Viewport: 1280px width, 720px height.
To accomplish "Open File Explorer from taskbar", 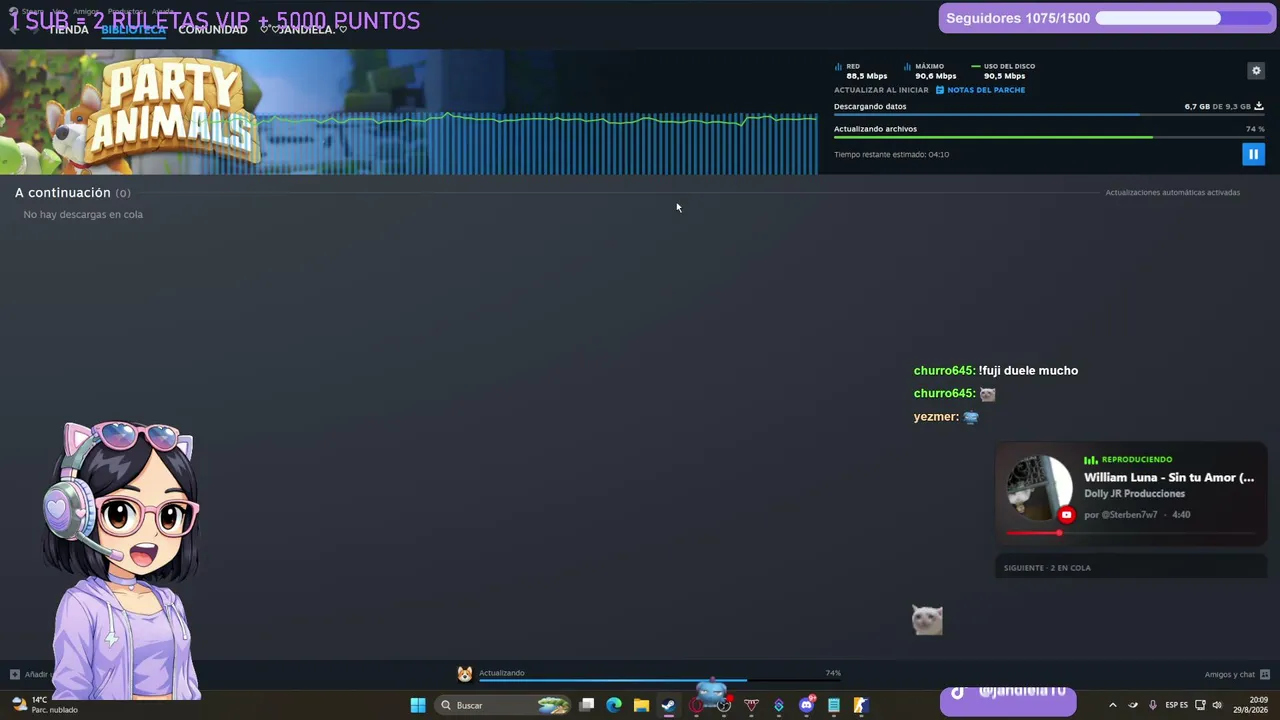I will tap(641, 705).
